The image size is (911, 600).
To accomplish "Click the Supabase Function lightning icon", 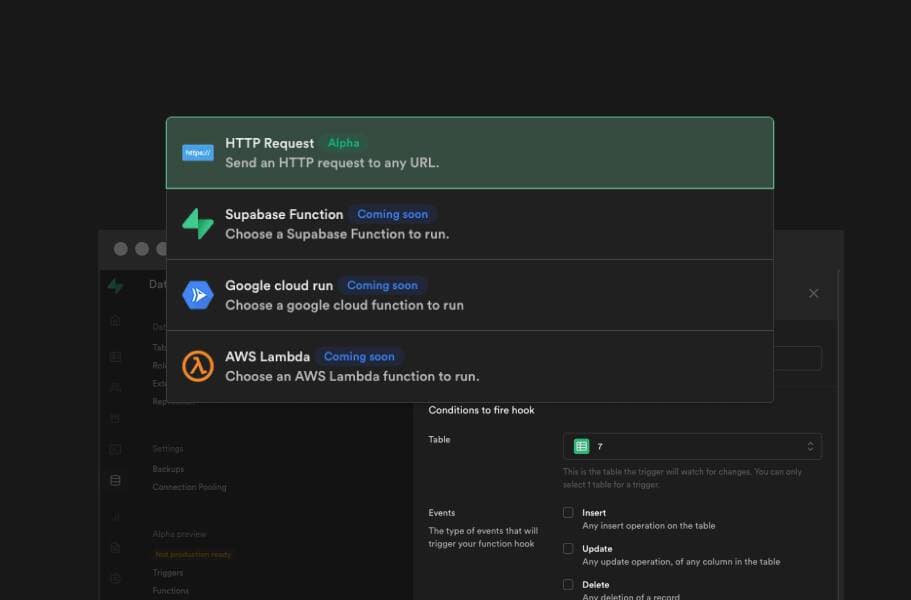I will pyautogui.click(x=196, y=223).
